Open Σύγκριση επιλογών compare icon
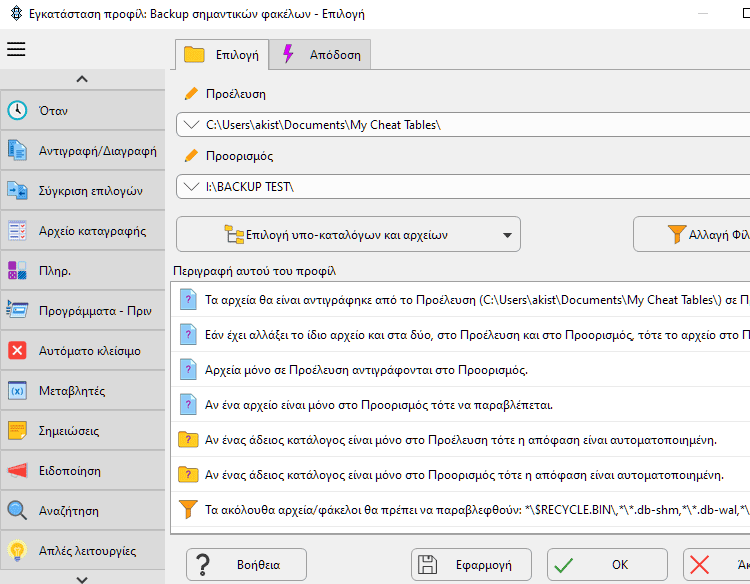750x584 pixels. pyautogui.click(x=17, y=191)
